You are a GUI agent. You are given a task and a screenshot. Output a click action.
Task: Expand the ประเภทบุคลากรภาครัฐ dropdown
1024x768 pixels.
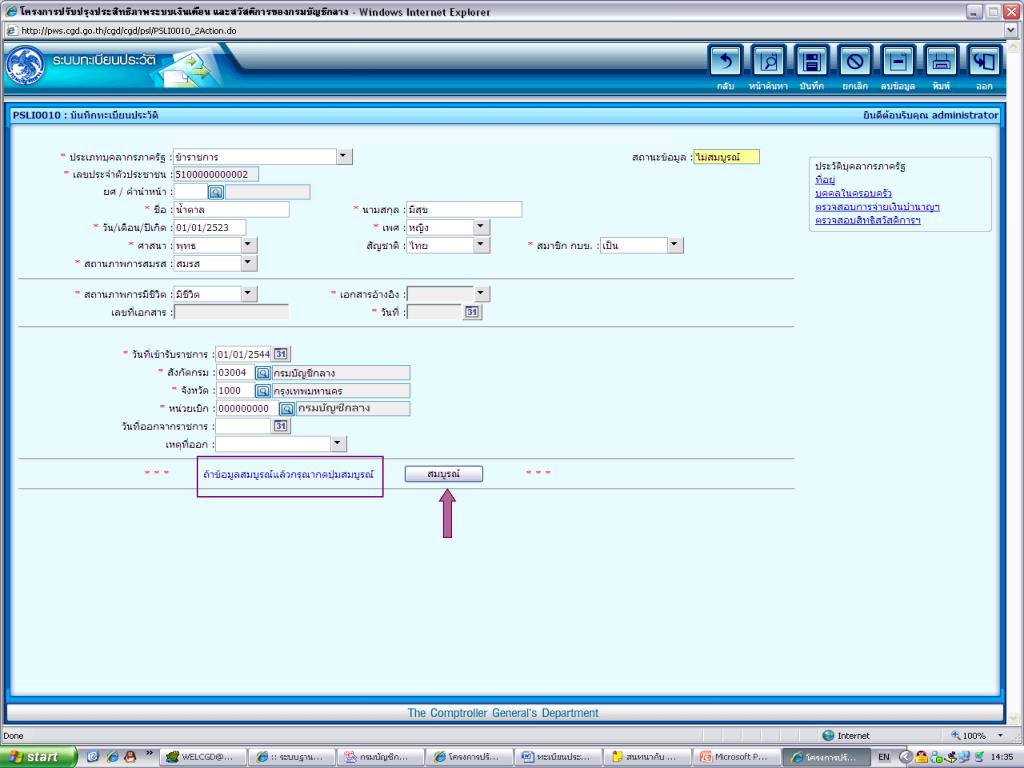[344, 156]
